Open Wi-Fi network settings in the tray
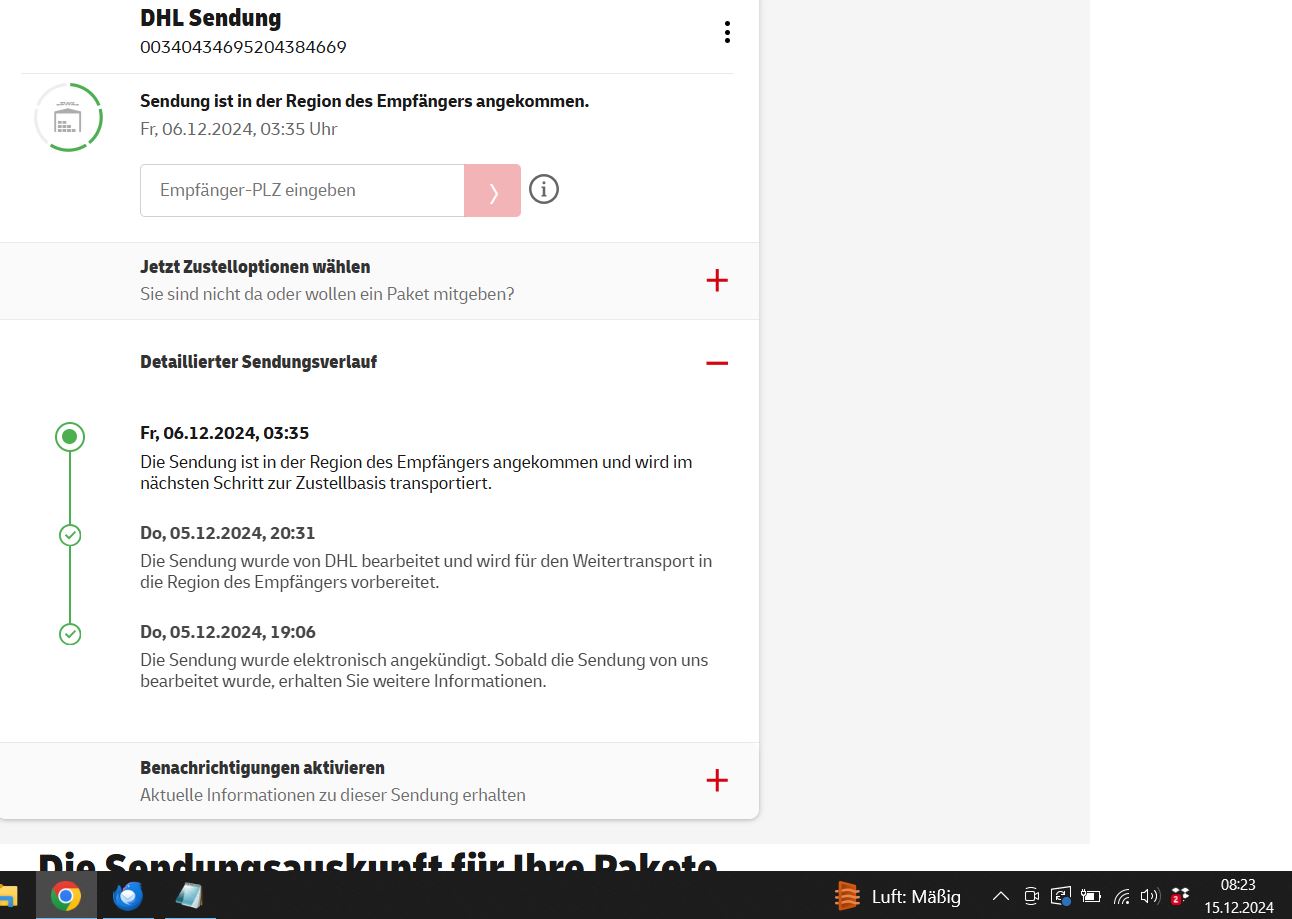The width and height of the screenshot is (1292, 919). click(x=1122, y=897)
